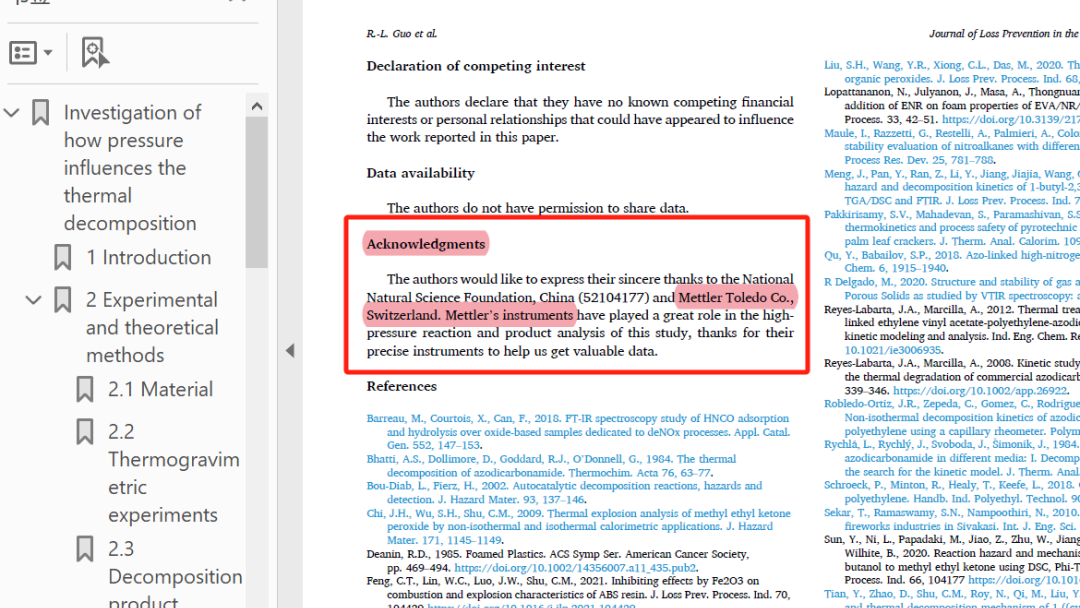Open the doi.org/10.1002/app.26922 link
This screenshot has height=608, width=1080.
pos(980,390)
